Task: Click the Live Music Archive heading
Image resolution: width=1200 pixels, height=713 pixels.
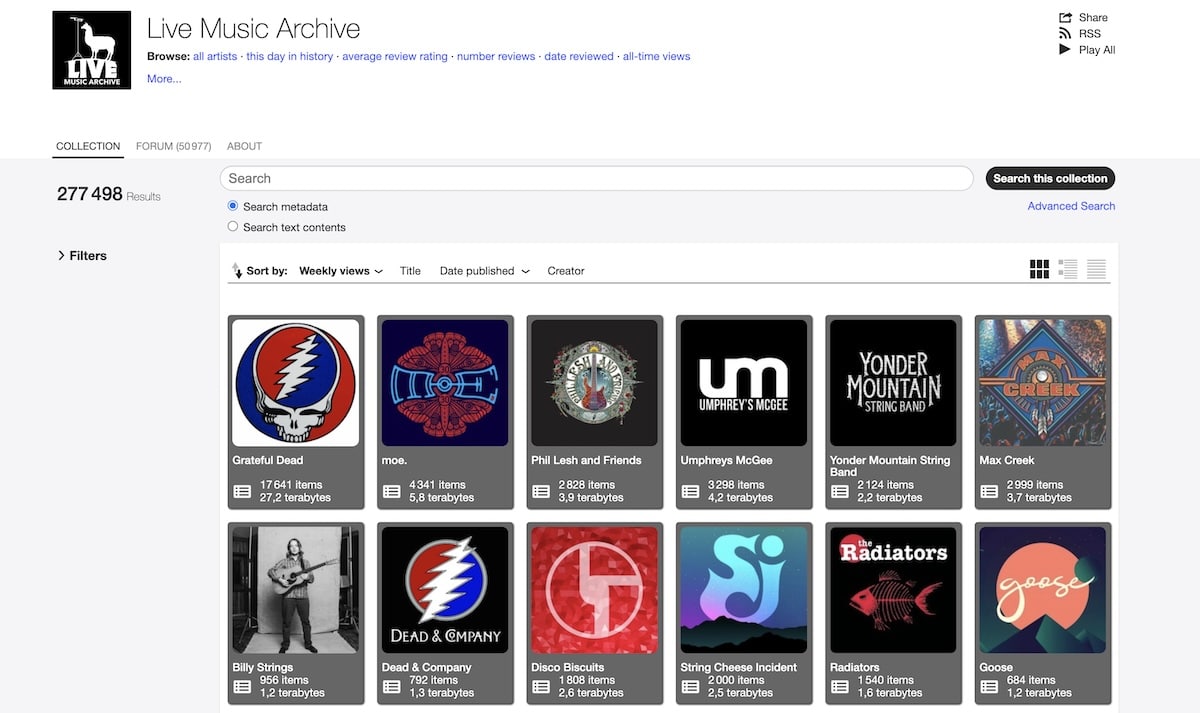Action: (254, 28)
